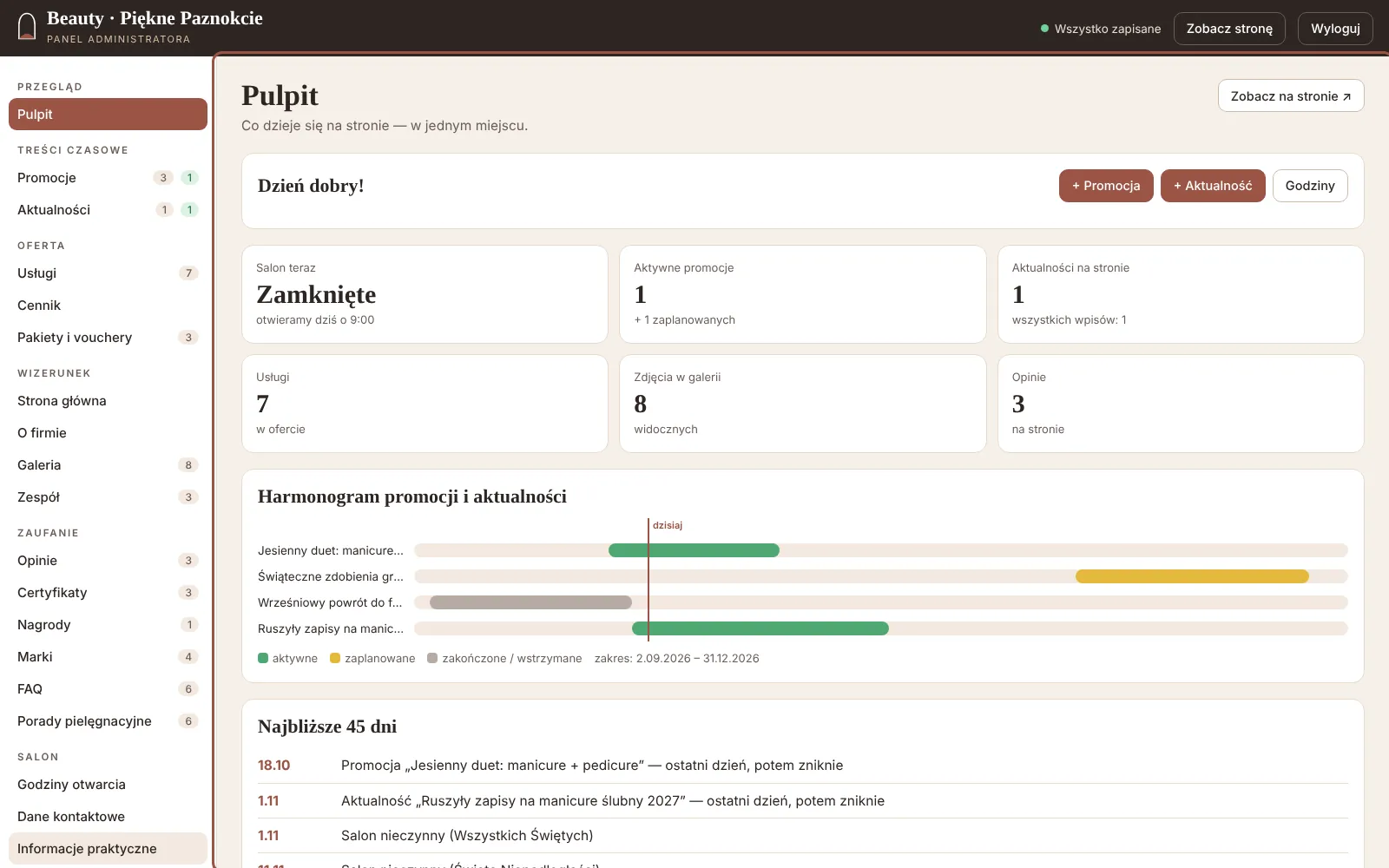1389x868 pixels.
Task: Select Godziny otwarcia in sidebar
Action: pos(108,785)
